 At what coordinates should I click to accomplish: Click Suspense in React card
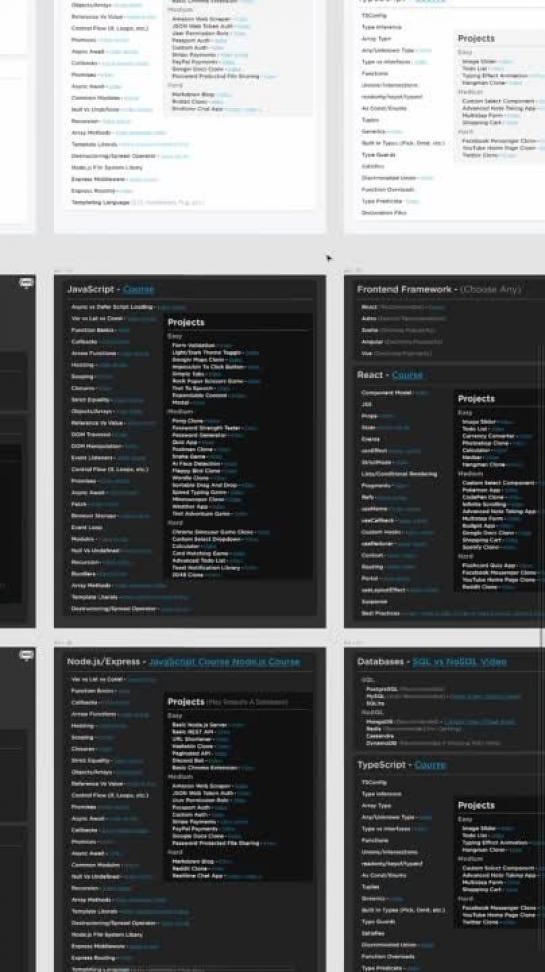tap(374, 602)
